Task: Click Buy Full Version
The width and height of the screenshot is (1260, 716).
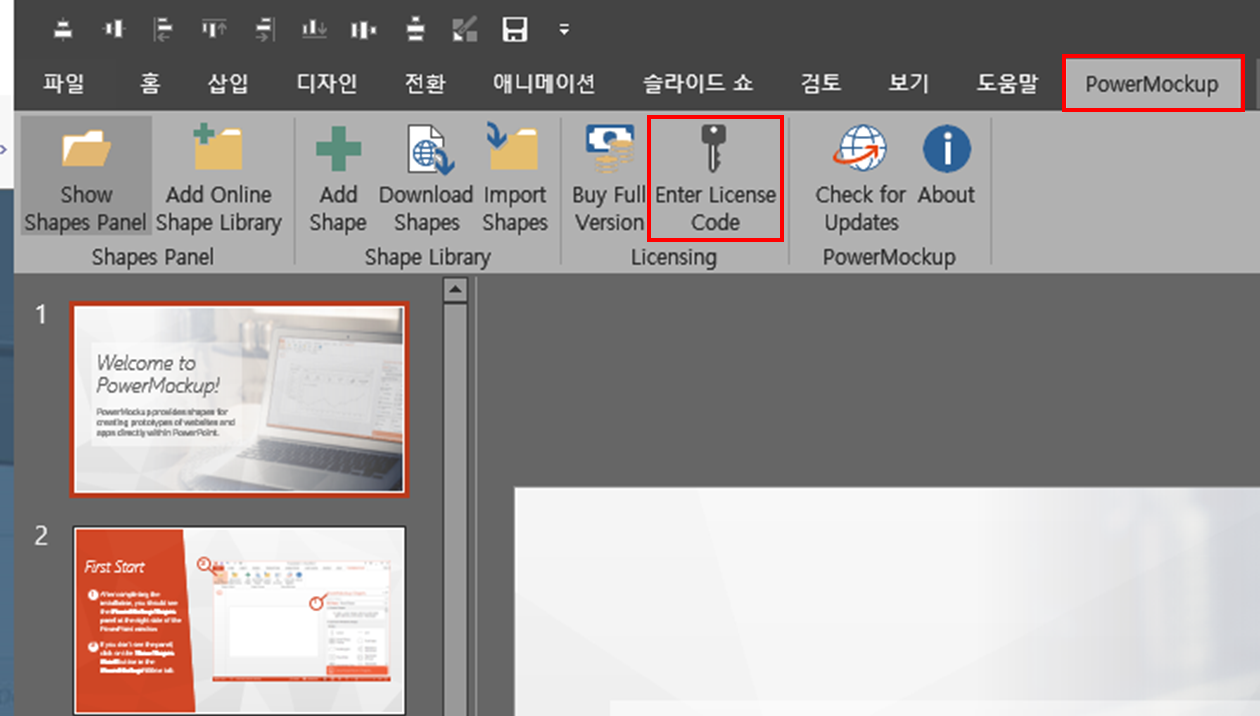Action: click(x=609, y=177)
